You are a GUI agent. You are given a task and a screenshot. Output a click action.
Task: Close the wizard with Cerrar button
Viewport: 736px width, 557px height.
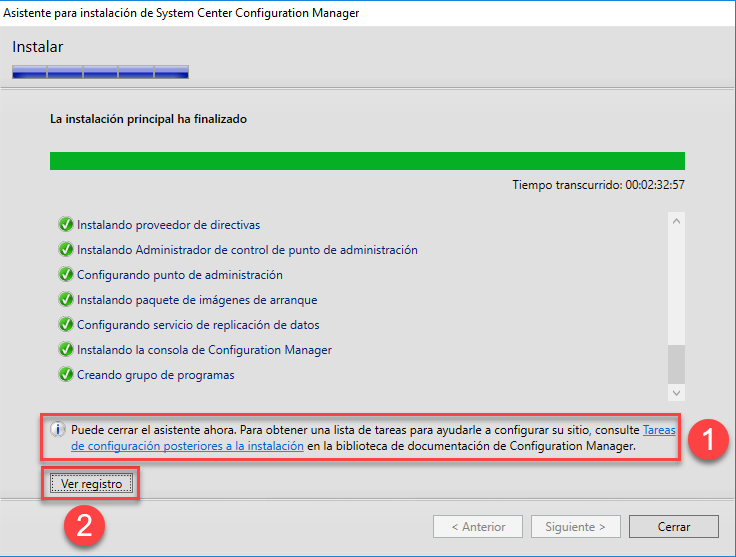[x=674, y=526]
